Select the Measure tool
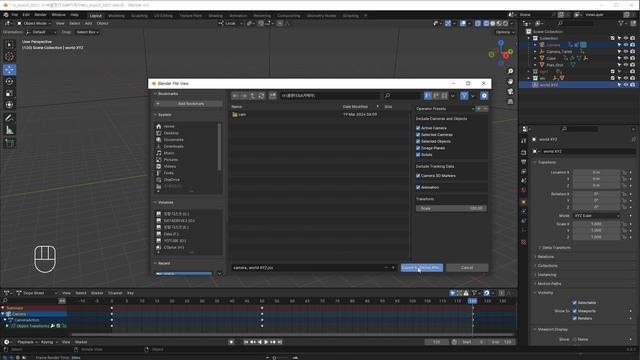Viewport: 640px width, 360px height. (9, 131)
